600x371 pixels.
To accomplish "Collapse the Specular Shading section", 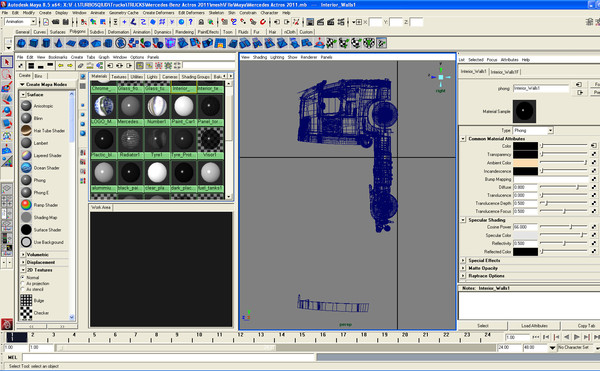I will point(463,220).
